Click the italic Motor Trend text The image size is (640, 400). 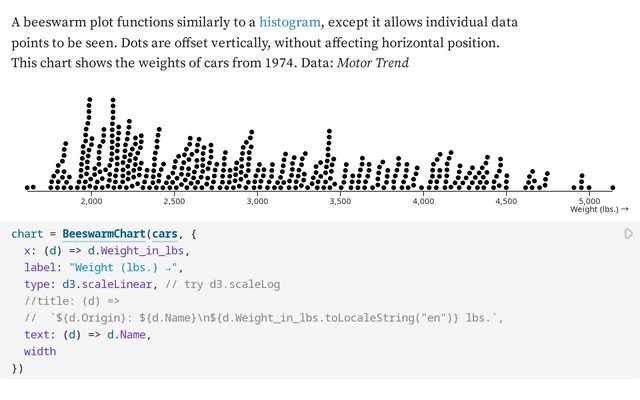tap(373, 63)
